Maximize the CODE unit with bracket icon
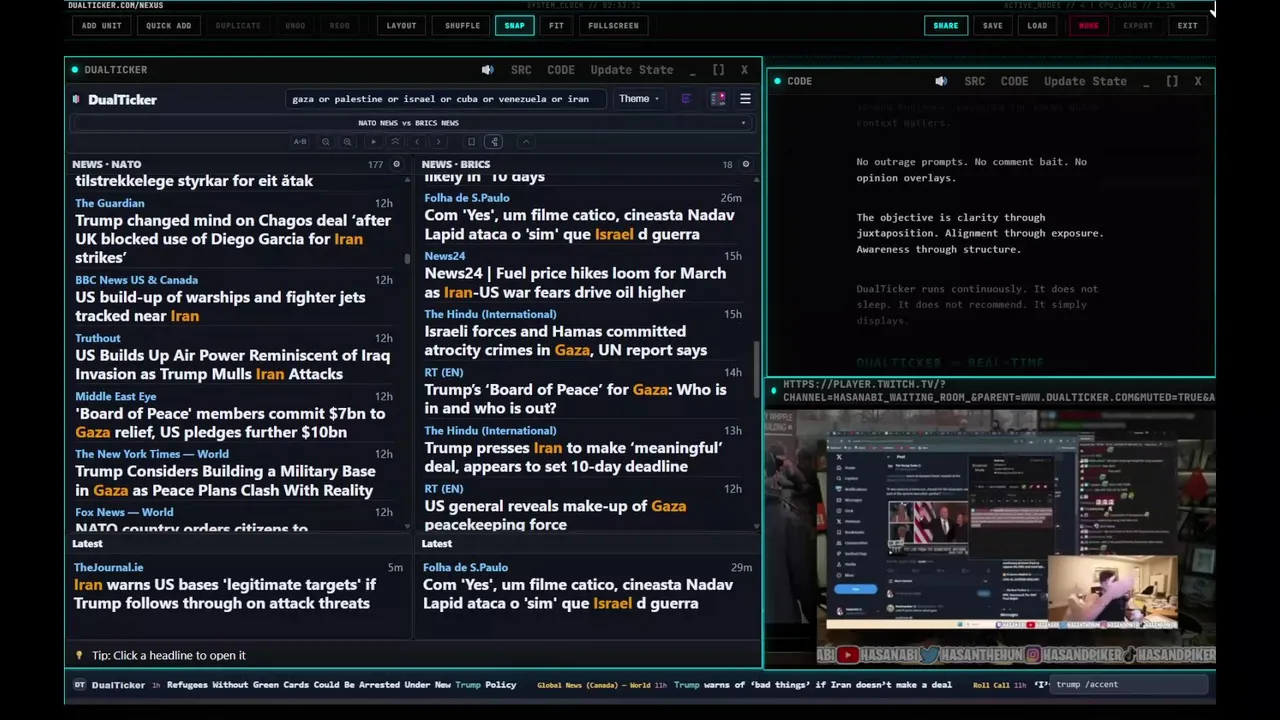 tap(1172, 81)
